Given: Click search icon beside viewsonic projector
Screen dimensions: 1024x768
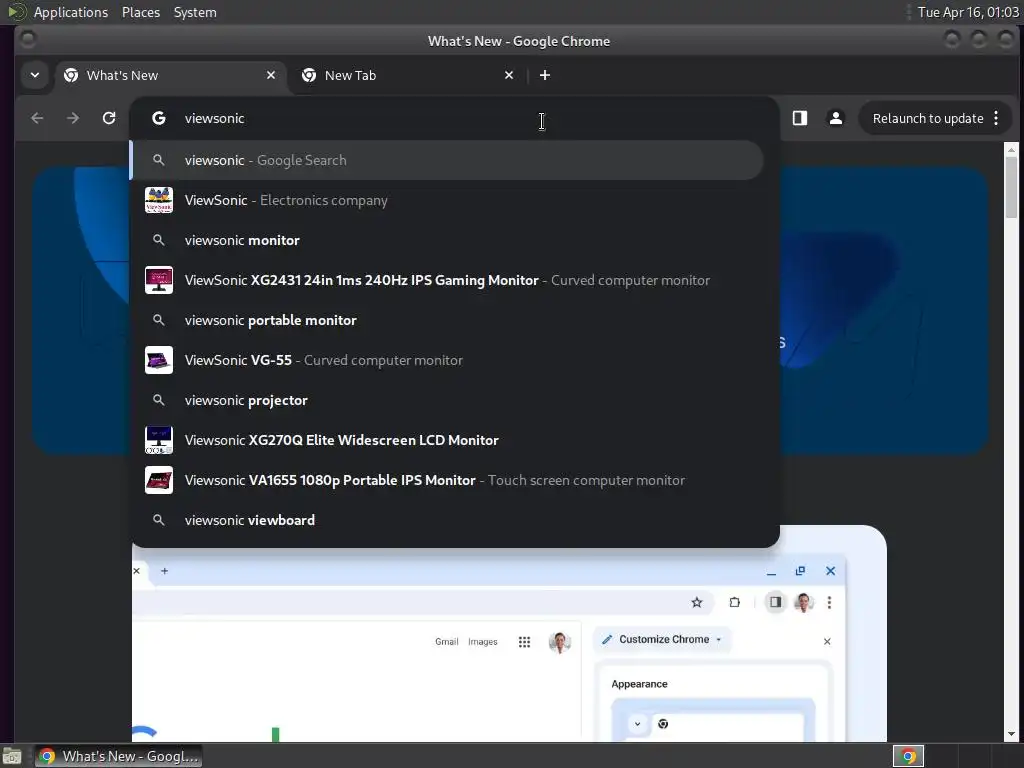Looking at the screenshot, I should (159, 400).
